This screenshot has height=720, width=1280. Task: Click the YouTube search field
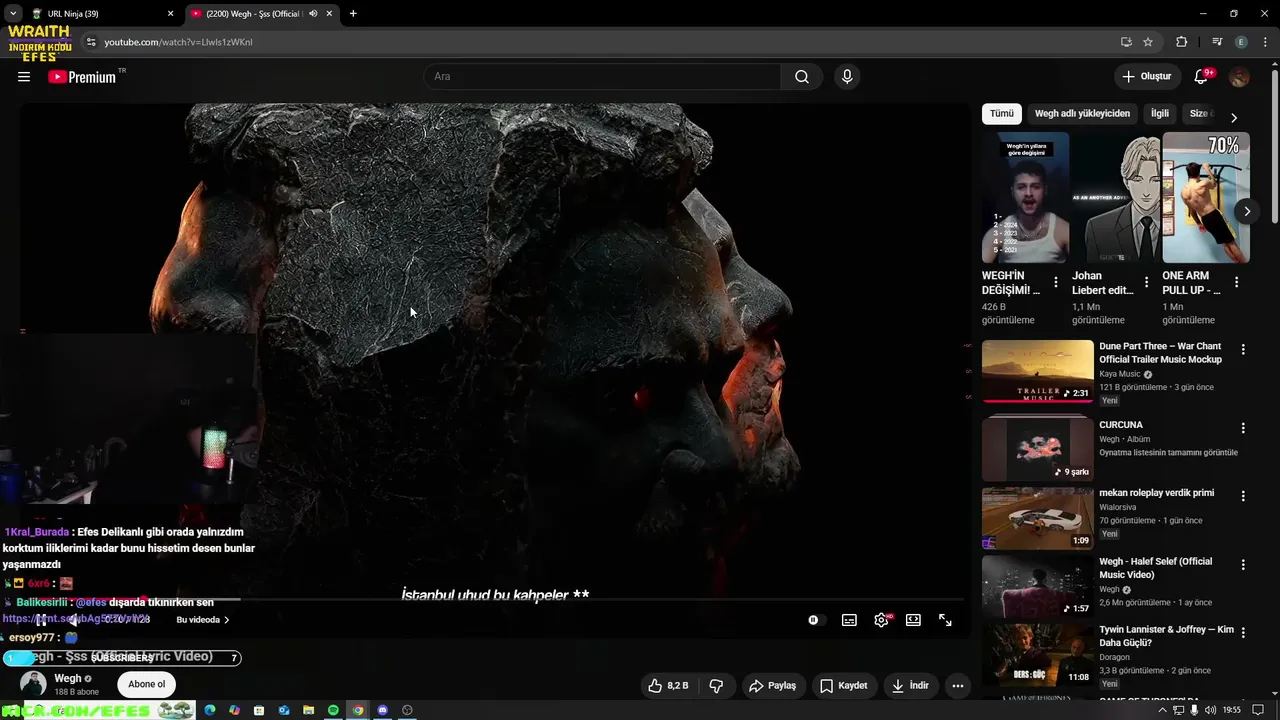click(x=603, y=77)
